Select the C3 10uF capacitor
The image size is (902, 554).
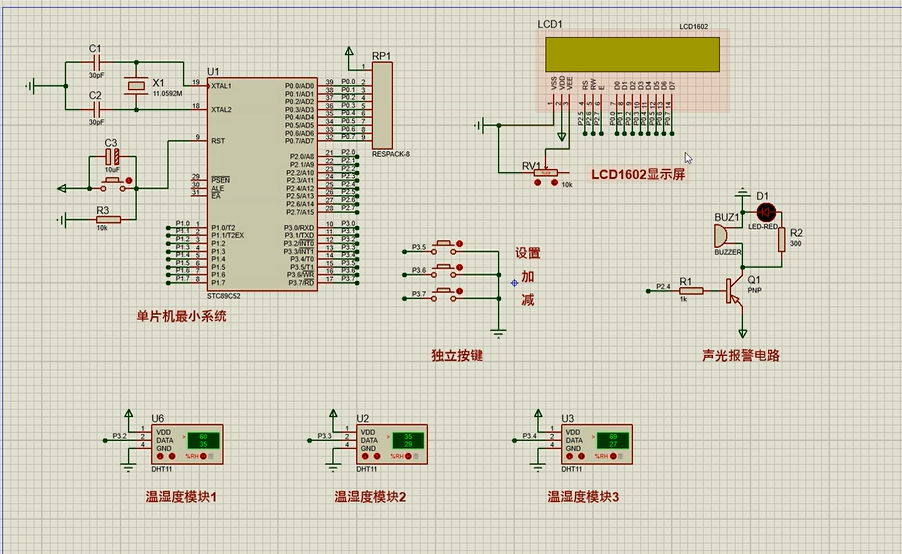pyautogui.click(x=115, y=159)
